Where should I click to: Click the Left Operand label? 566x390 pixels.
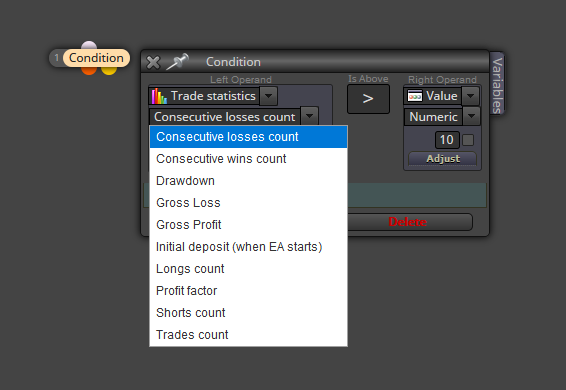[241, 79]
